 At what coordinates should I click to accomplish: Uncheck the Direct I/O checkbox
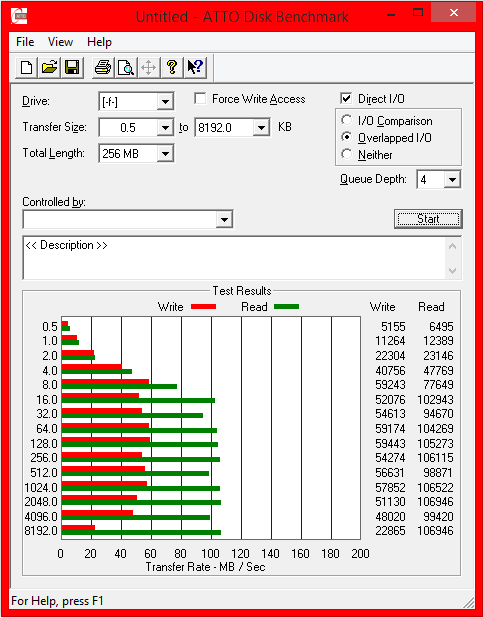click(346, 99)
